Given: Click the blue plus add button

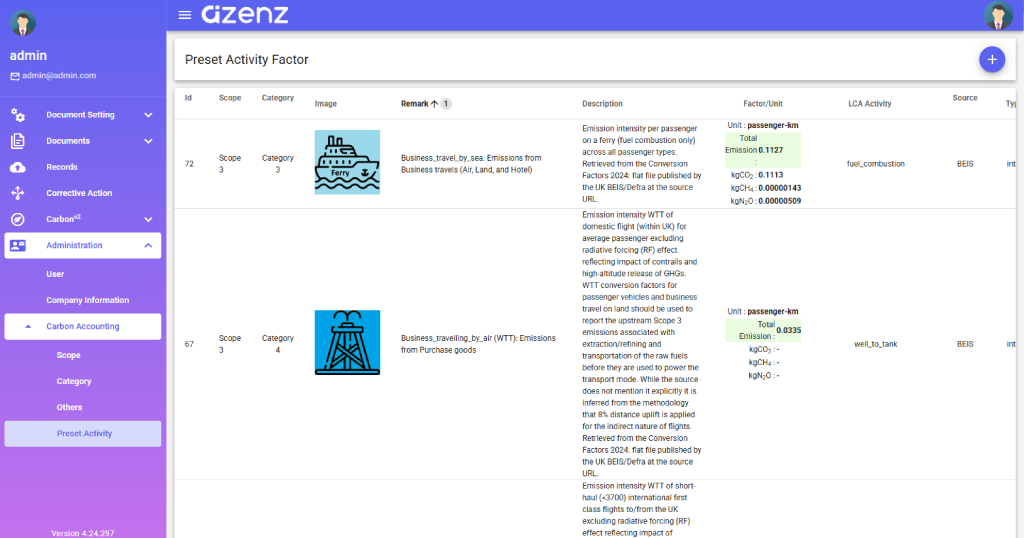Looking at the screenshot, I should pyautogui.click(x=991, y=59).
